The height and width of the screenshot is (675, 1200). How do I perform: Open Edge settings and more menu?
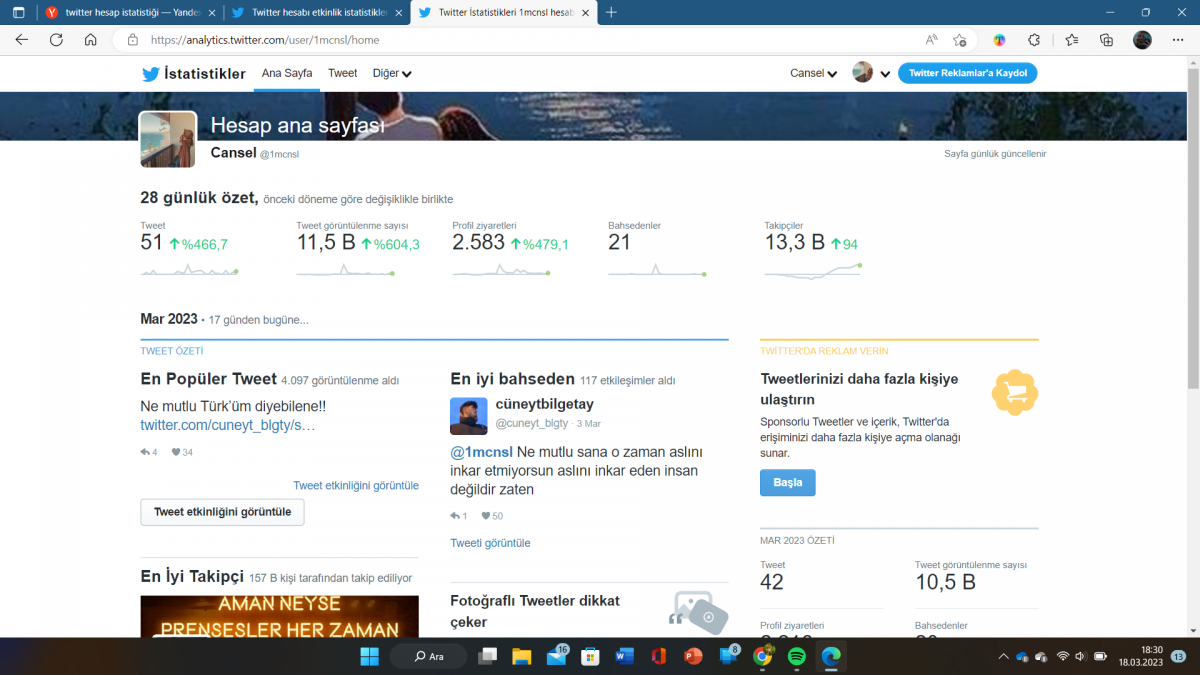1178,40
